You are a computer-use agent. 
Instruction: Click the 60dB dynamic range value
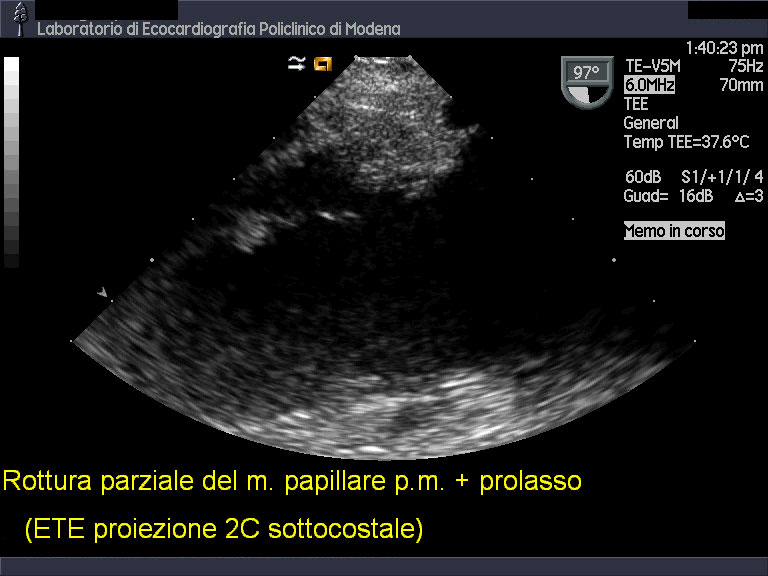click(643, 177)
